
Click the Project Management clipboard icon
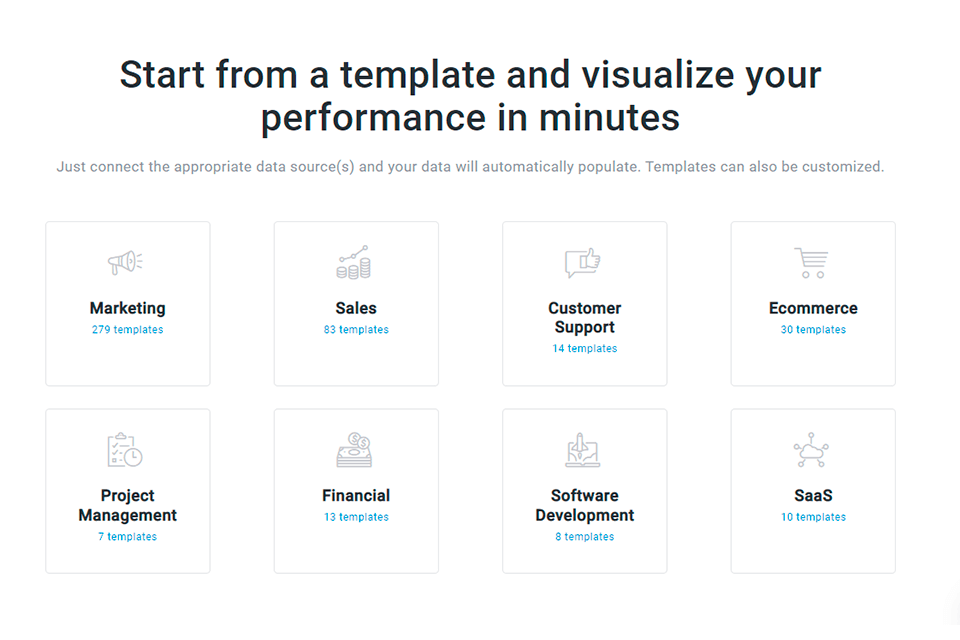(x=125, y=450)
